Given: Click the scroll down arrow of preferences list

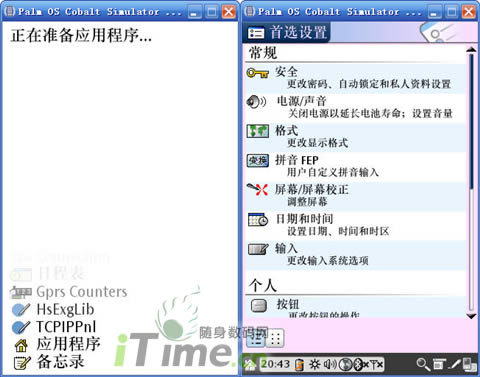Looking at the screenshot, I should coord(471,316).
